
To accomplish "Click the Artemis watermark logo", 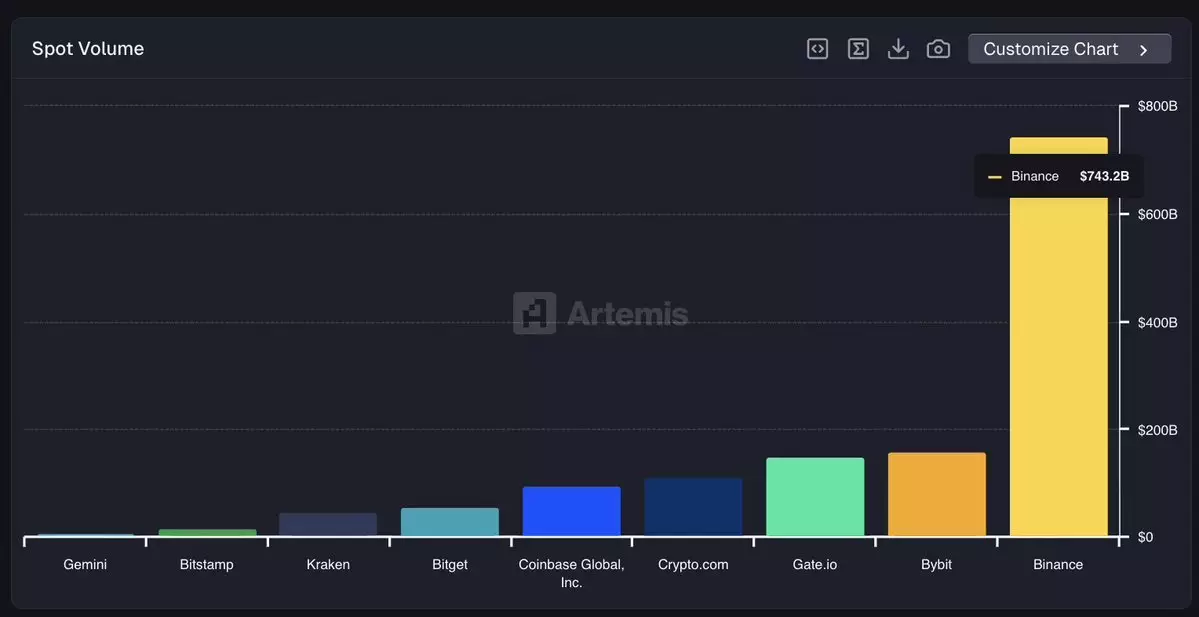I will 535,313.
